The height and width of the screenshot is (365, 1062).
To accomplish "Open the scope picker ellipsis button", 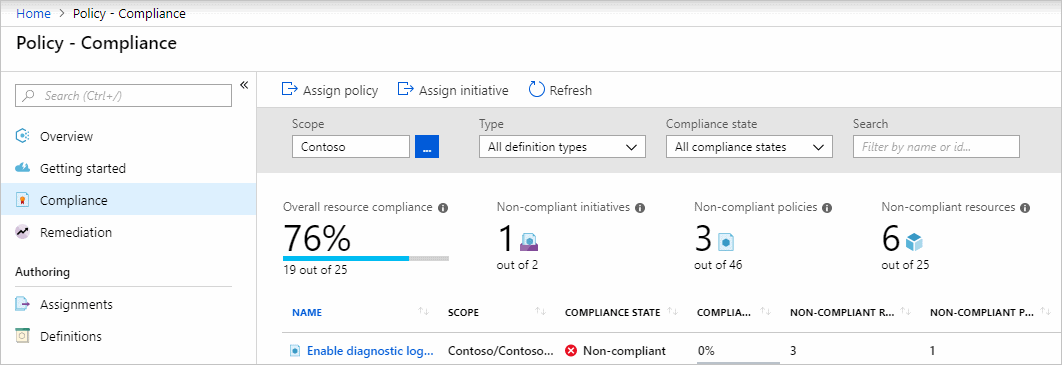I will coord(427,147).
